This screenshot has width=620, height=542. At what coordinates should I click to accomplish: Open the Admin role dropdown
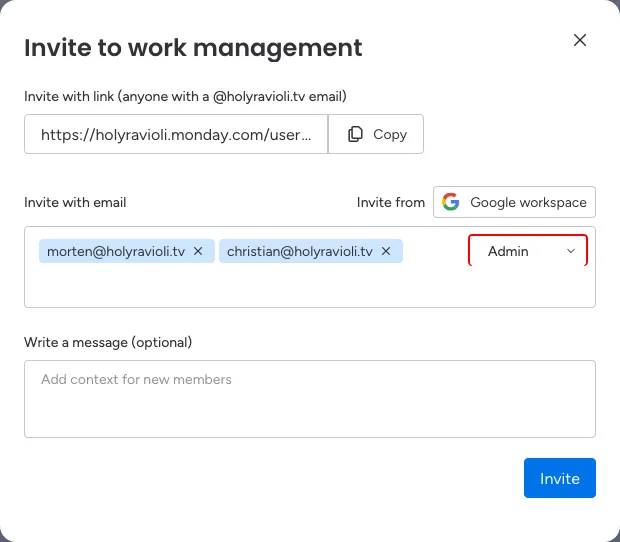[x=527, y=251]
